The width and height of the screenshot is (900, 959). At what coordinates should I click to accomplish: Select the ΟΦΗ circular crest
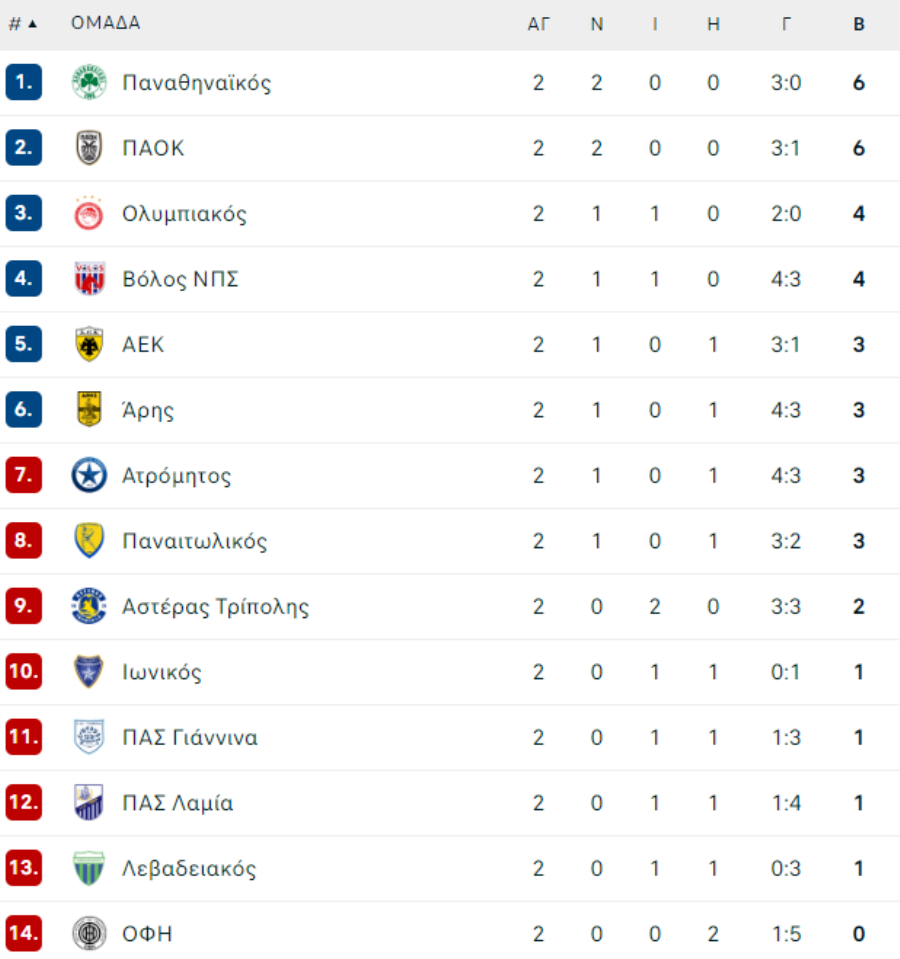coord(89,933)
